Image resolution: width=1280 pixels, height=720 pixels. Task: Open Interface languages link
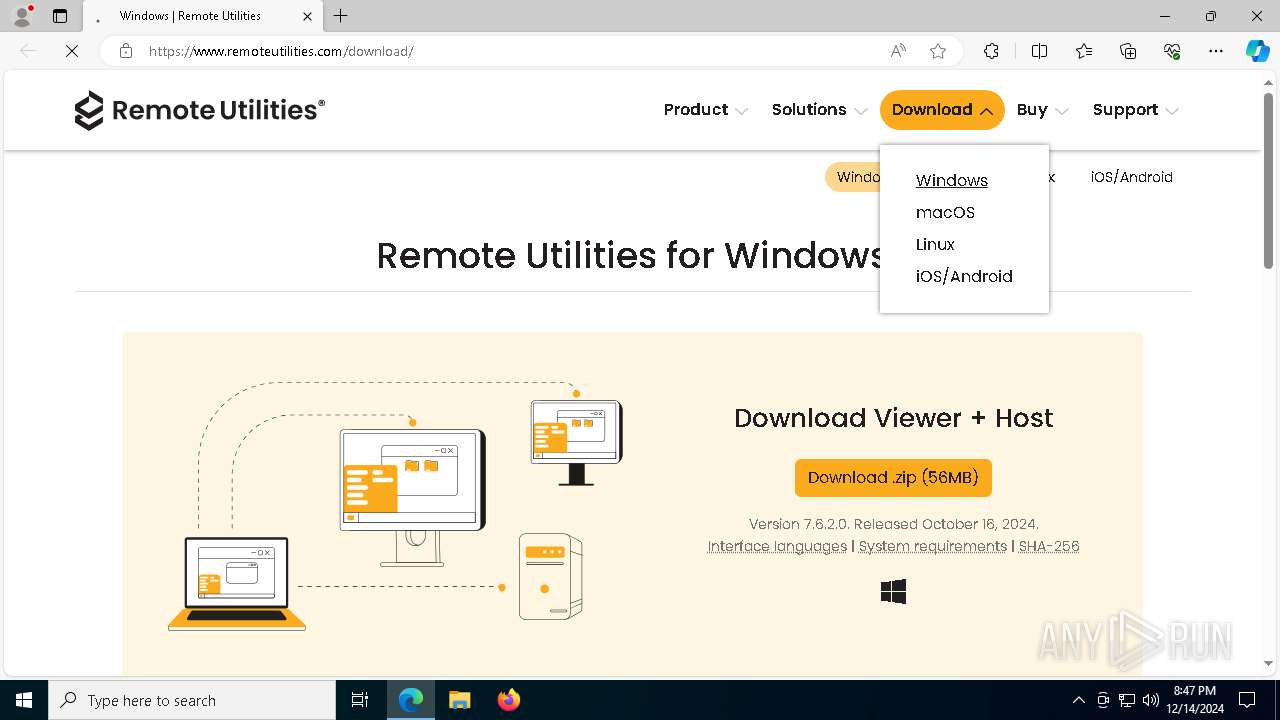click(777, 546)
